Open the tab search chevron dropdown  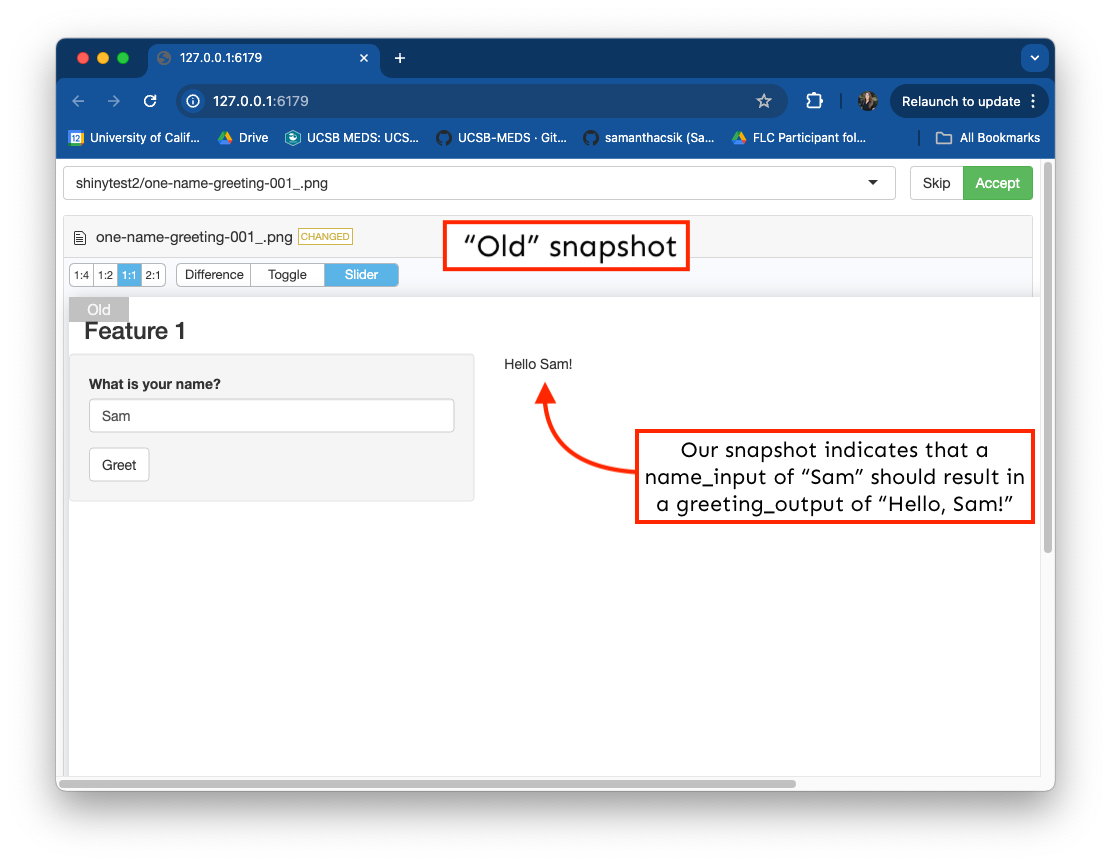[1034, 58]
